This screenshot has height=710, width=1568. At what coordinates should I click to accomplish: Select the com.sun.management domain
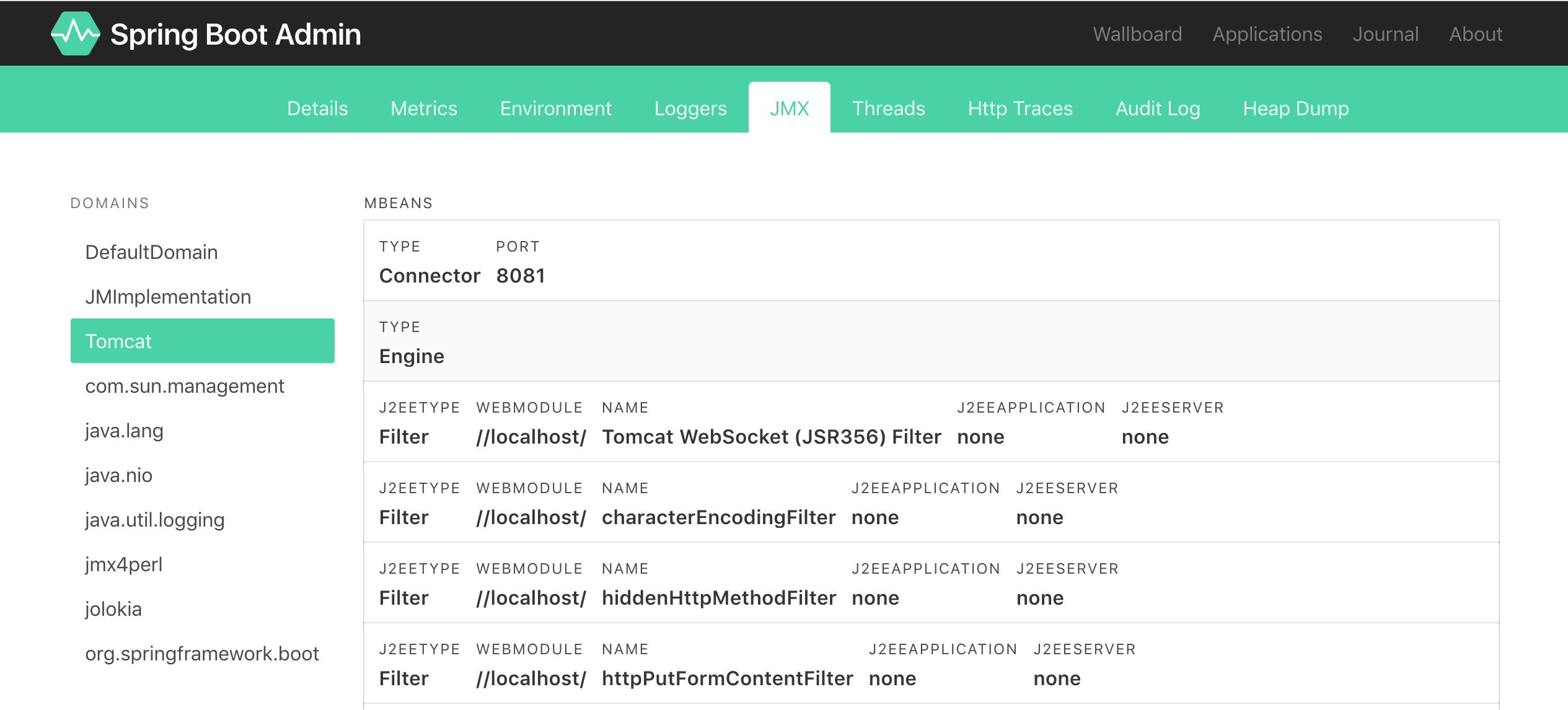tap(203, 386)
